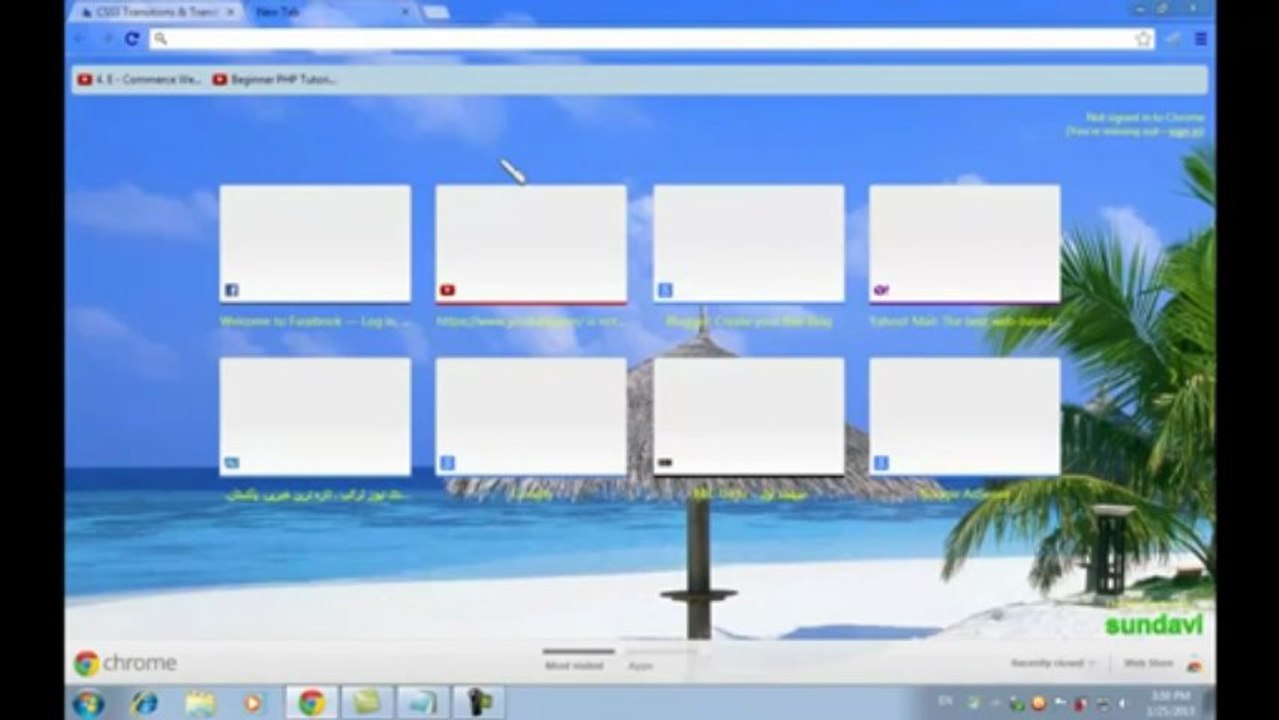Image resolution: width=1279 pixels, height=720 pixels.
Task: Click the extension icon beside the star
Action: click(1173, 39)
